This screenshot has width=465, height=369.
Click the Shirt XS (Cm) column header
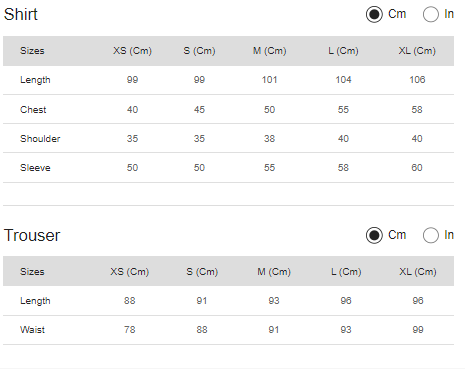tap(132, 51)
